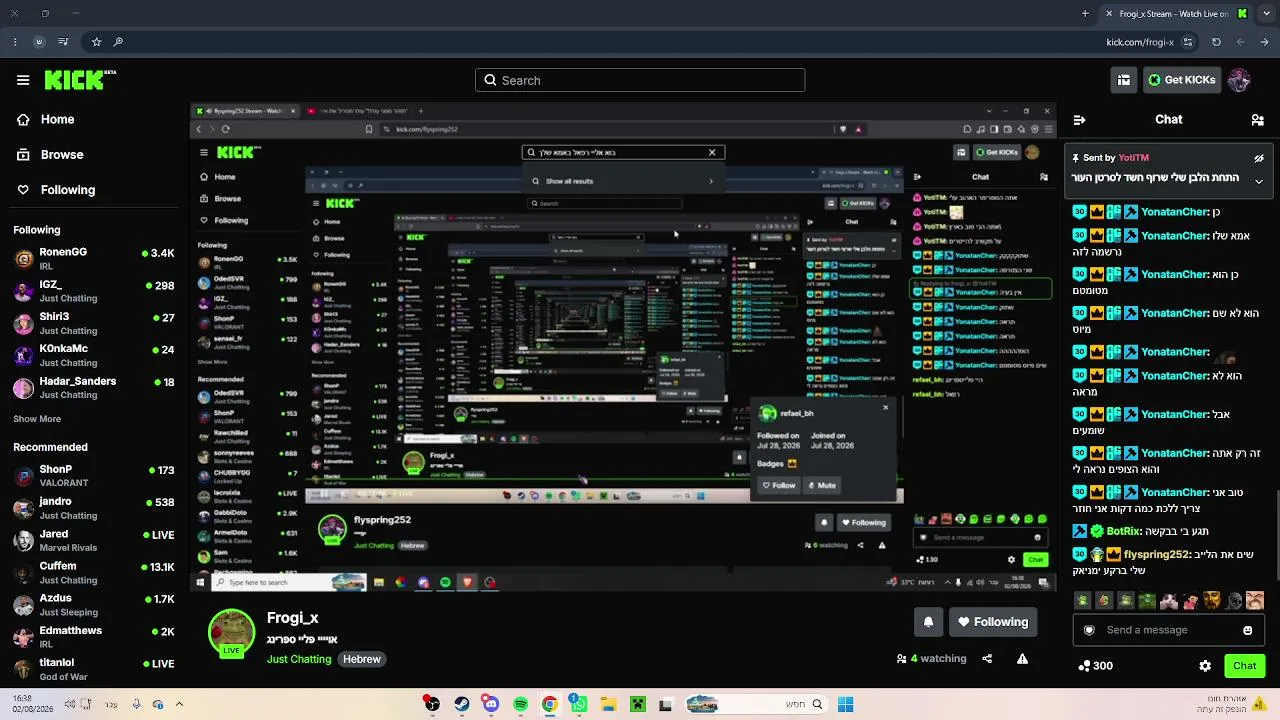Screen dimensions: 1280x720
Task: Bookmark this page with the star icon
Action: (x=96, y=42)
